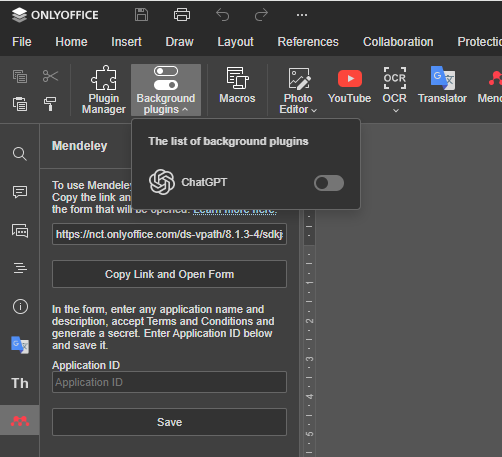The width and height of the screenshot is (502, 457).
Task: Click the Application ID input field
Action: tap(169, 382)
